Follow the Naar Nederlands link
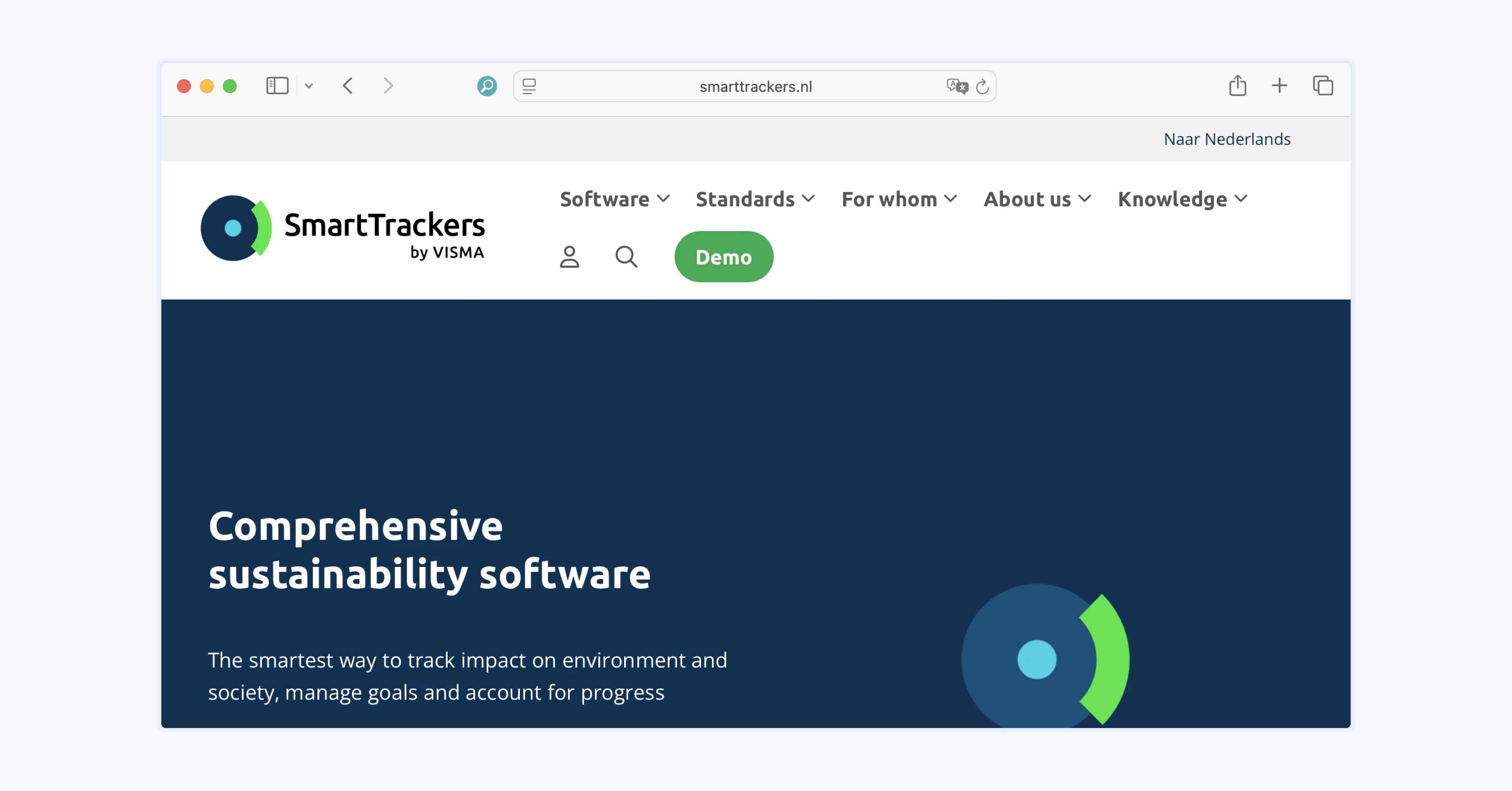The height and width of the screenshot is (791, 1512). (1227, 139)
